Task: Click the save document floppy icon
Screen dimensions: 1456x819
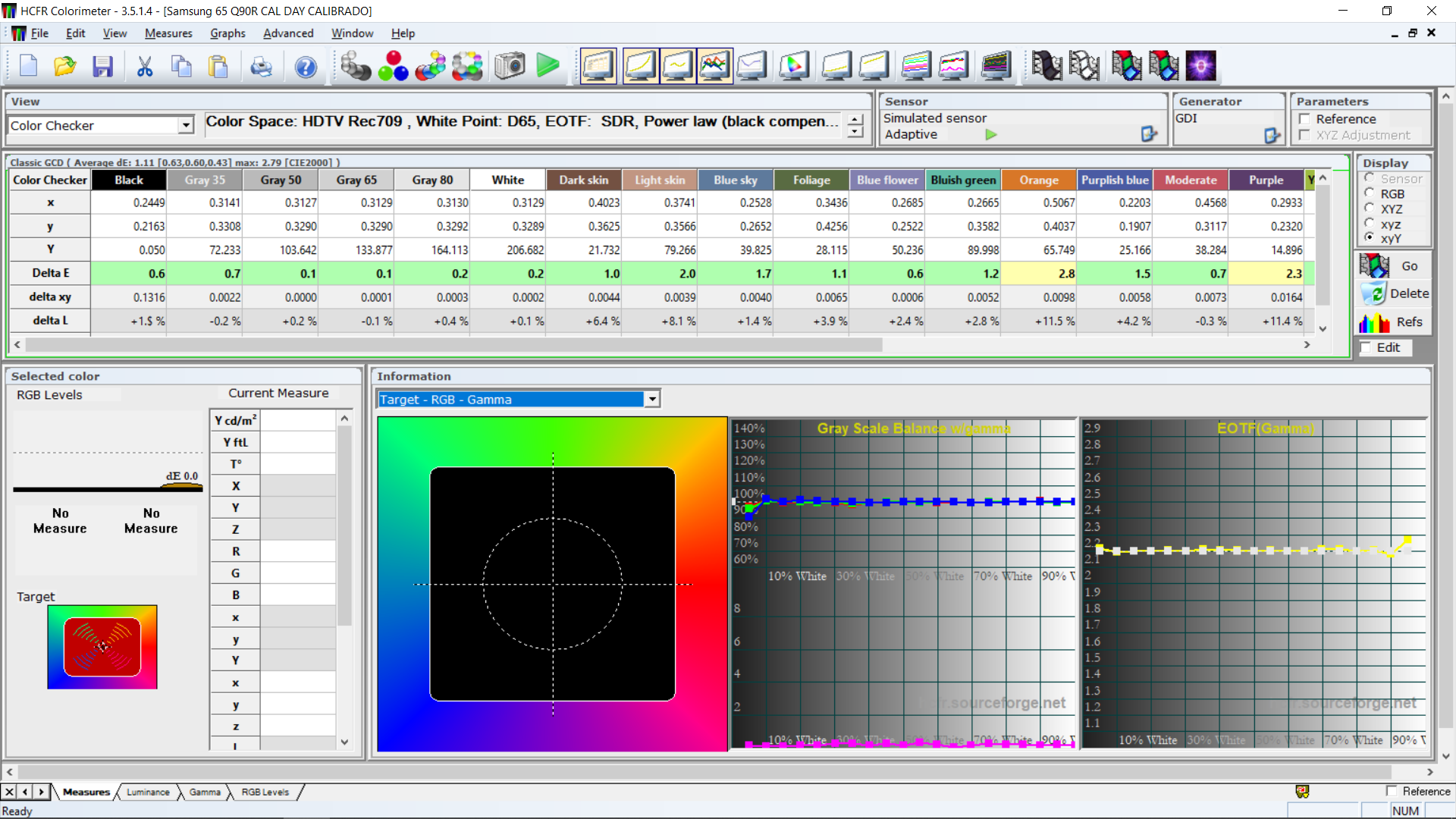Action: (x=102, y=67)
